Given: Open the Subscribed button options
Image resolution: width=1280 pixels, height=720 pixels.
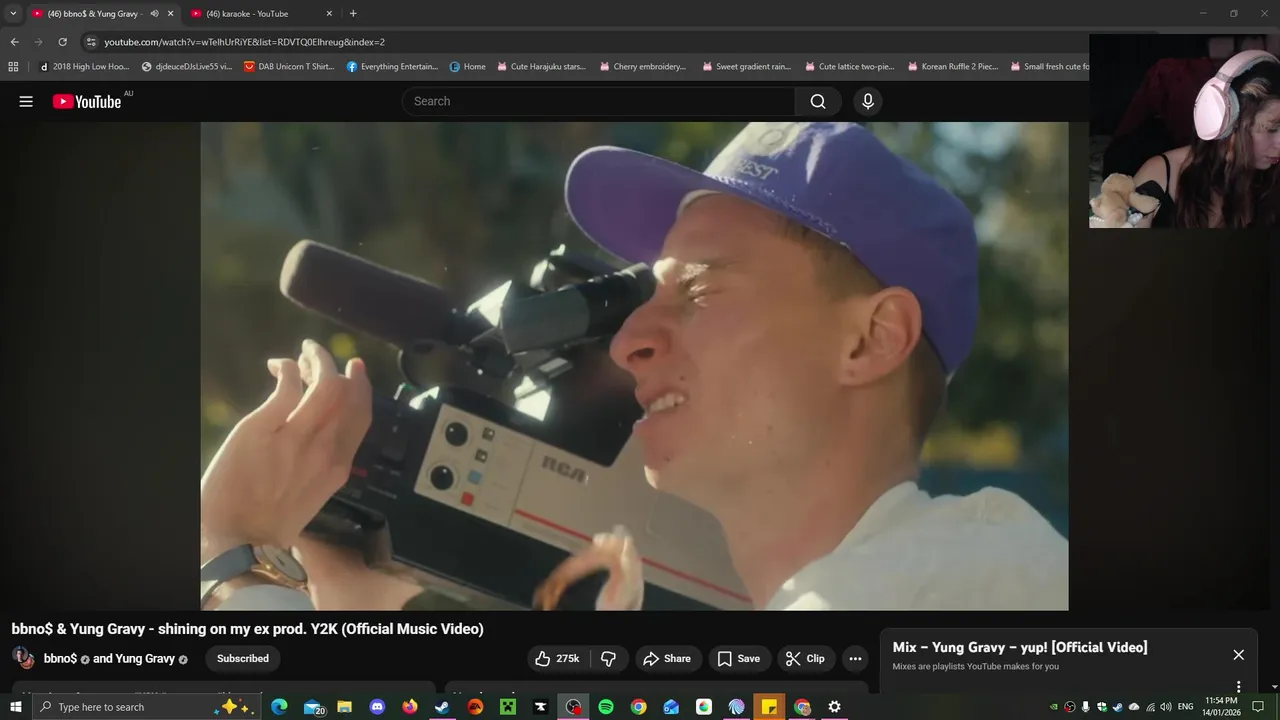Looking at the screenshot, I should click(x=243, y=658).
